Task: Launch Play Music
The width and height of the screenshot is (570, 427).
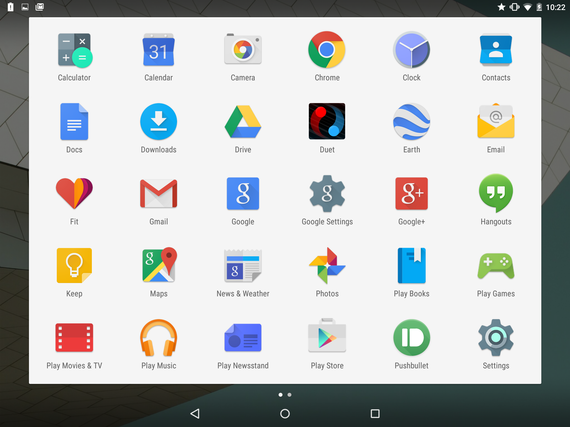Action: tap(158, 338)
